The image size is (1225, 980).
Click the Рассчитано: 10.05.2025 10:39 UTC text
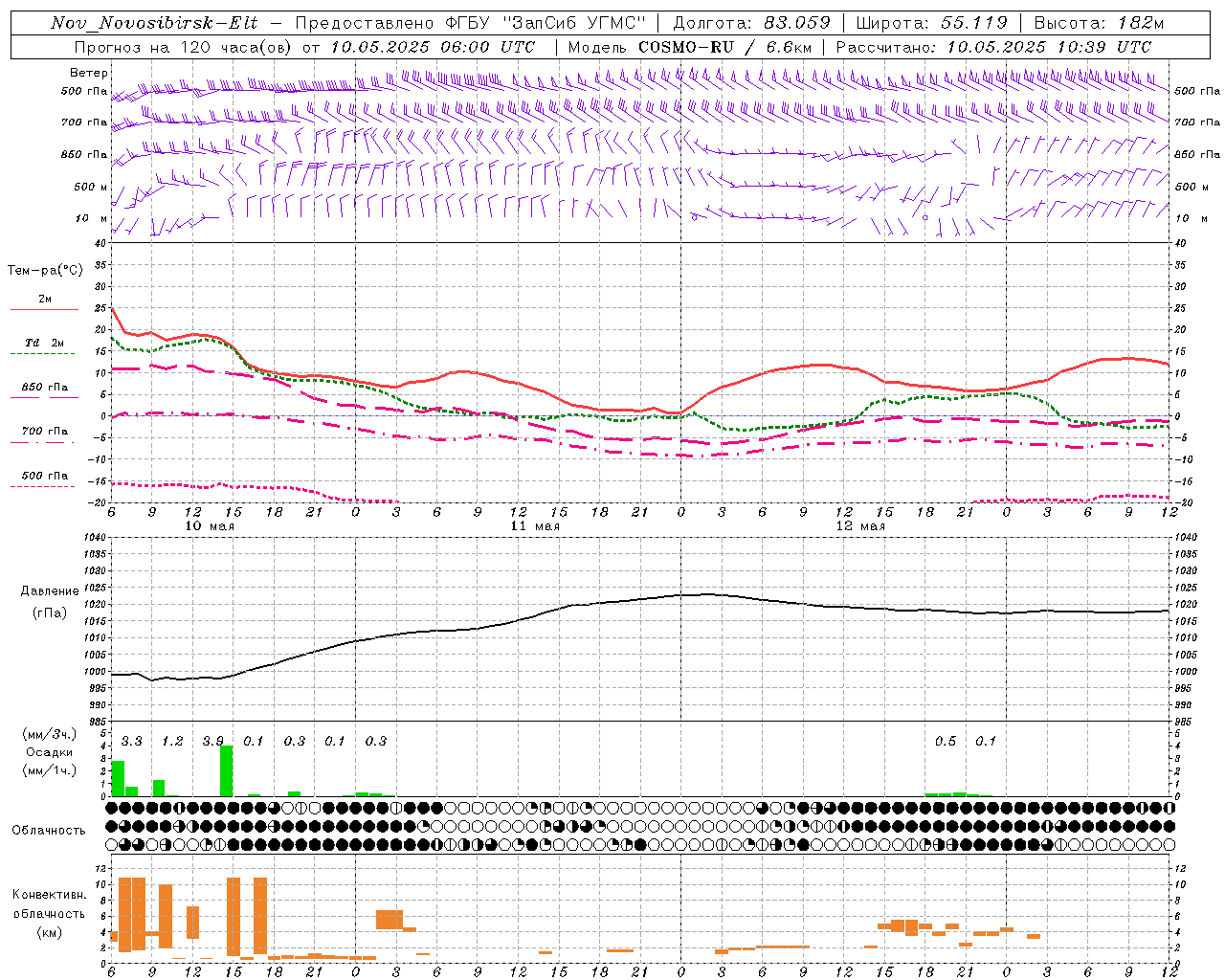click(x=993, y=47)
